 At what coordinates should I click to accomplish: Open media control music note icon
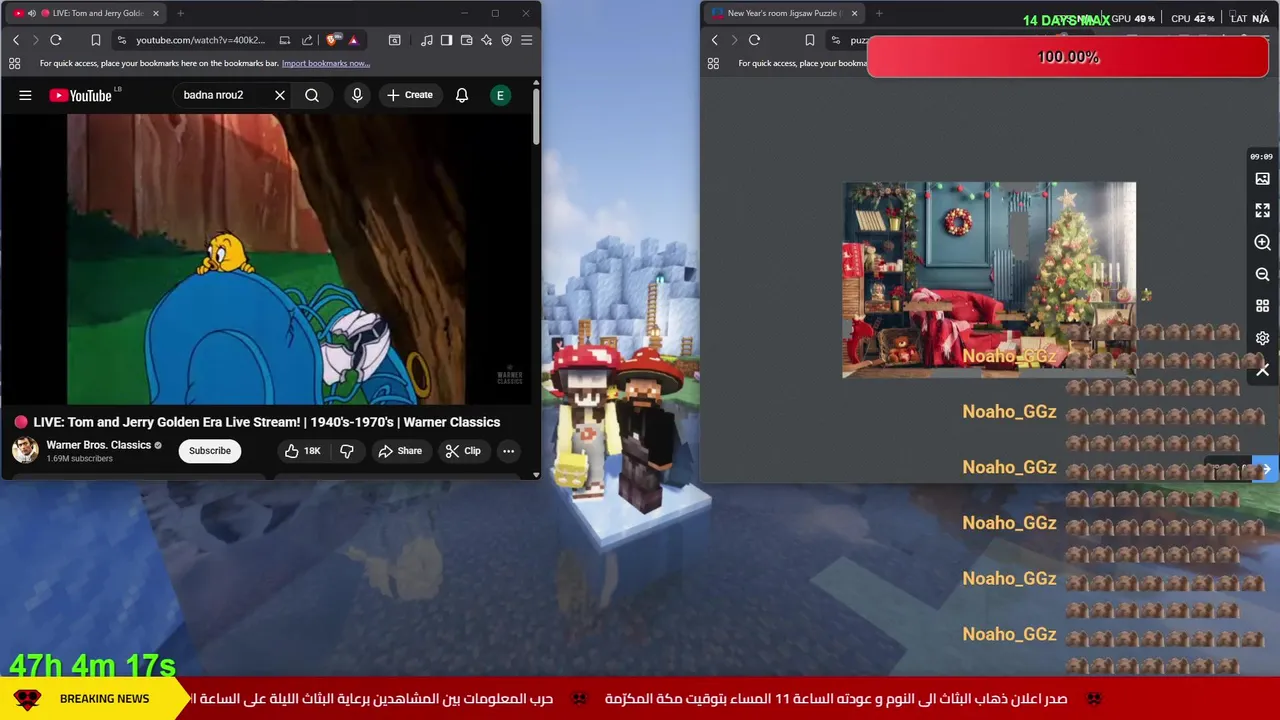(x=427, y=40)
